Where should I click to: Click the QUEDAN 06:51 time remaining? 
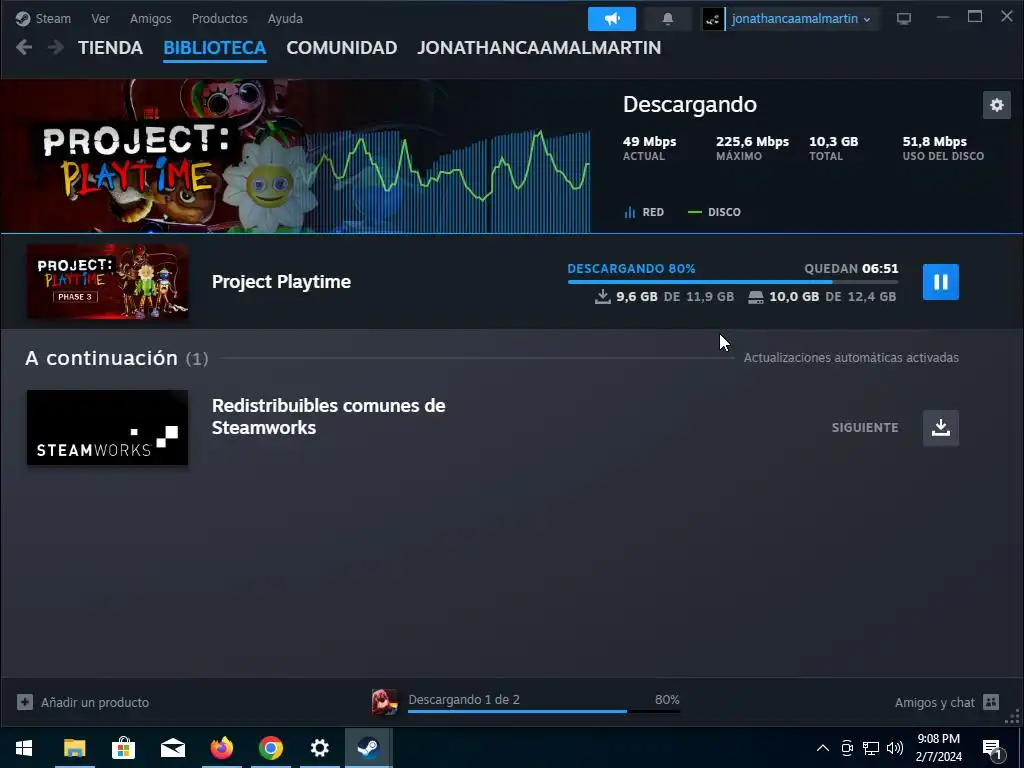click(x=851, y=268)
